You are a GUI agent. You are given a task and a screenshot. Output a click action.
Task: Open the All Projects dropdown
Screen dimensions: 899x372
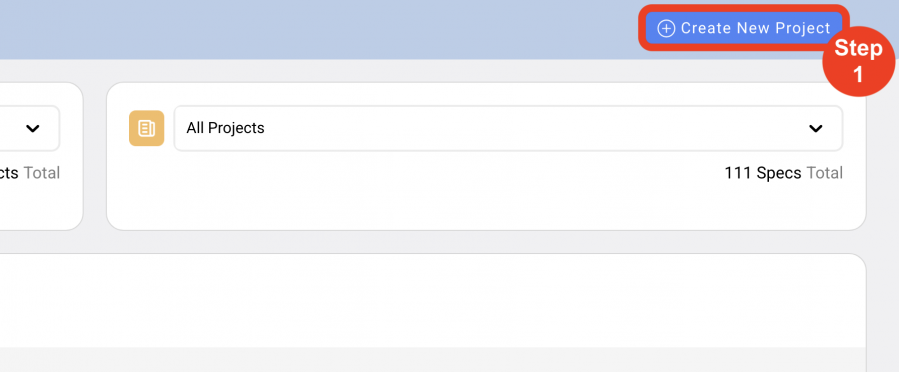pyautogui.click(x=508, y=128)
